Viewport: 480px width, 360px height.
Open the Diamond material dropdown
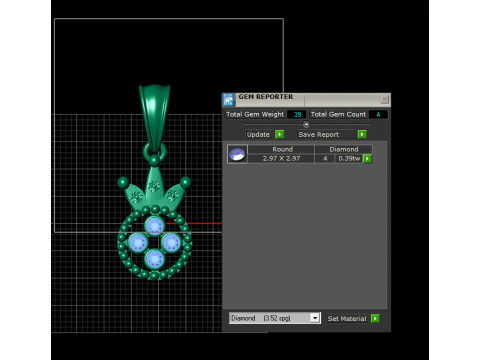pyautogui.click(x=315, y=318)
